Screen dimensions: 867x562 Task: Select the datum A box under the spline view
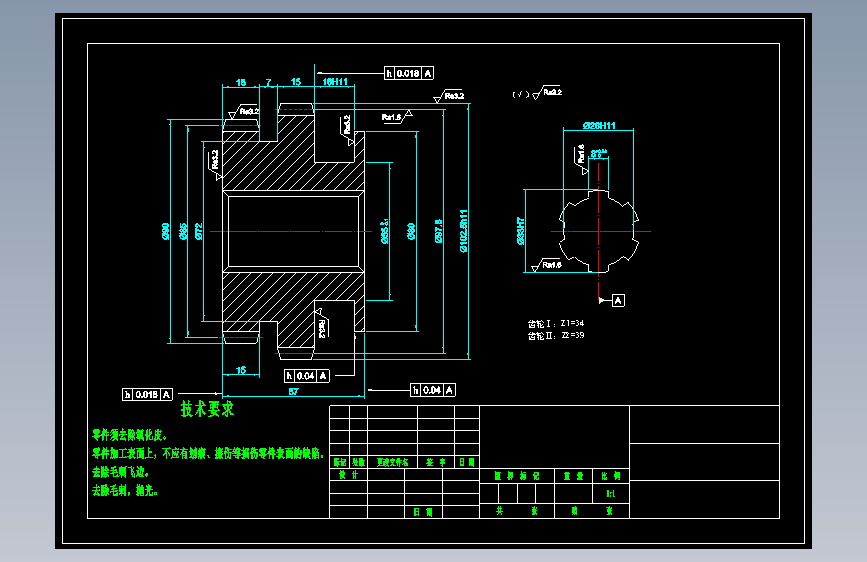point(618,300)
